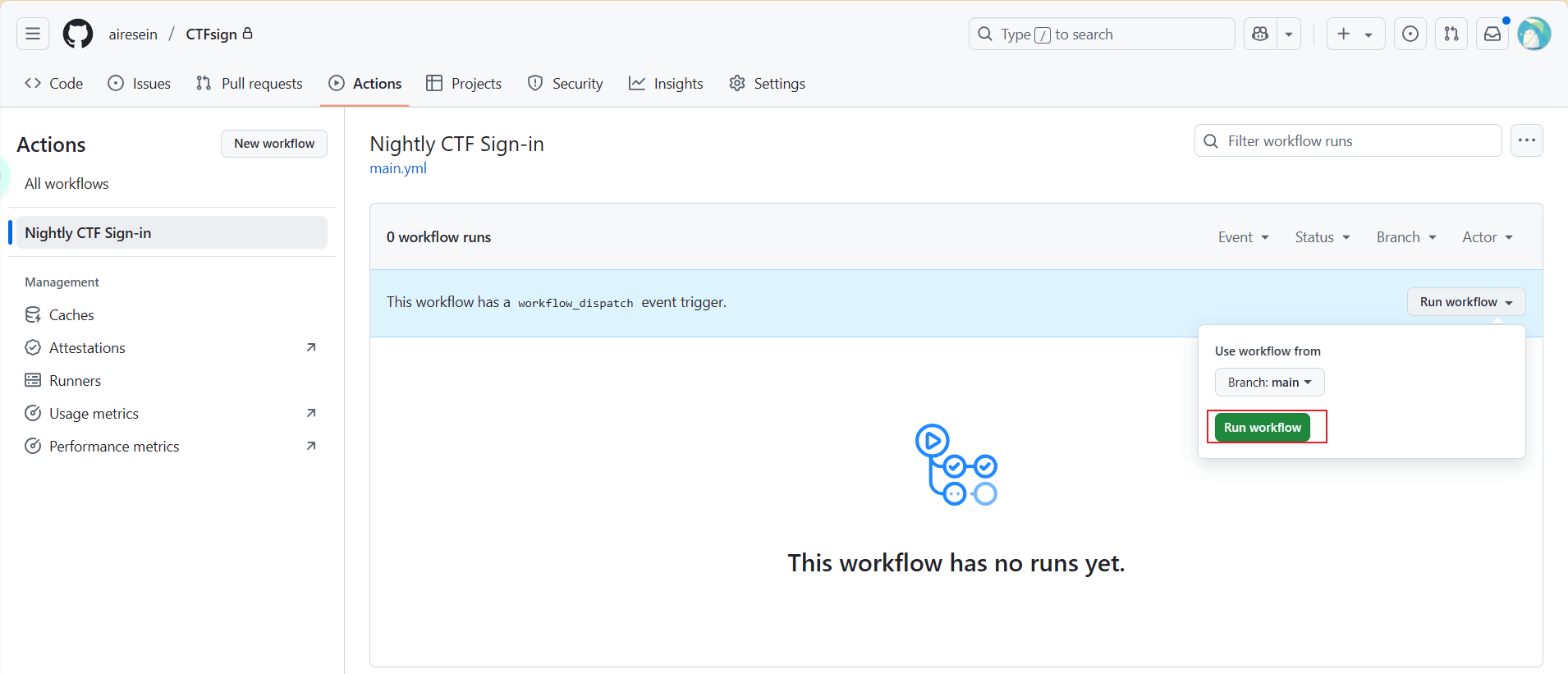Expand the Actor filter dropdown
The image size is (1568, 674).
click(1487, 237)
